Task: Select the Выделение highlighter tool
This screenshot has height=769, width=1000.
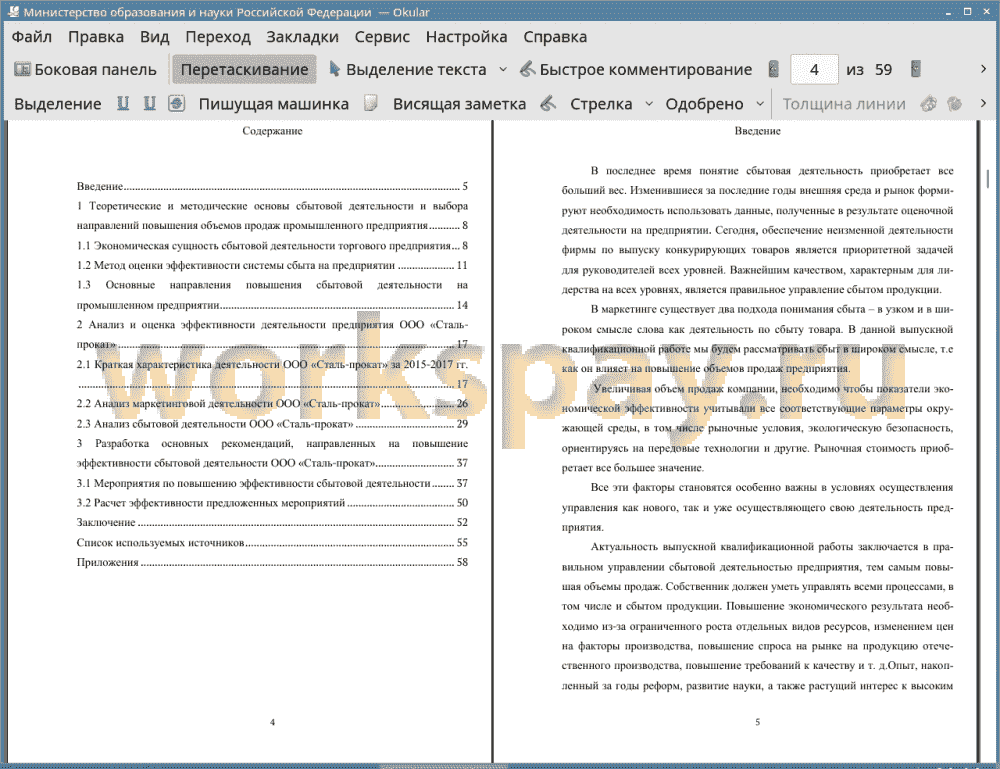Action: point(57,104)
